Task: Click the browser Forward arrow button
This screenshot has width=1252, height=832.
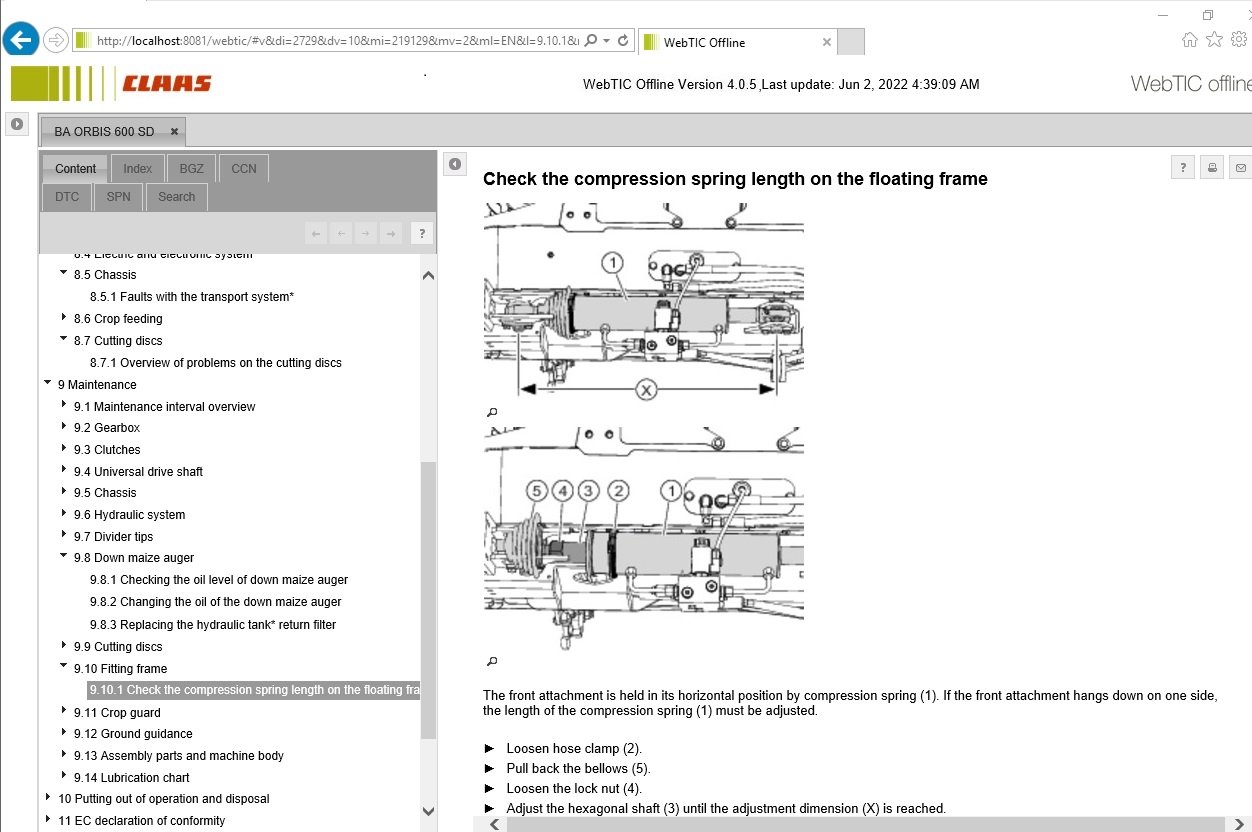Action: 56,40
